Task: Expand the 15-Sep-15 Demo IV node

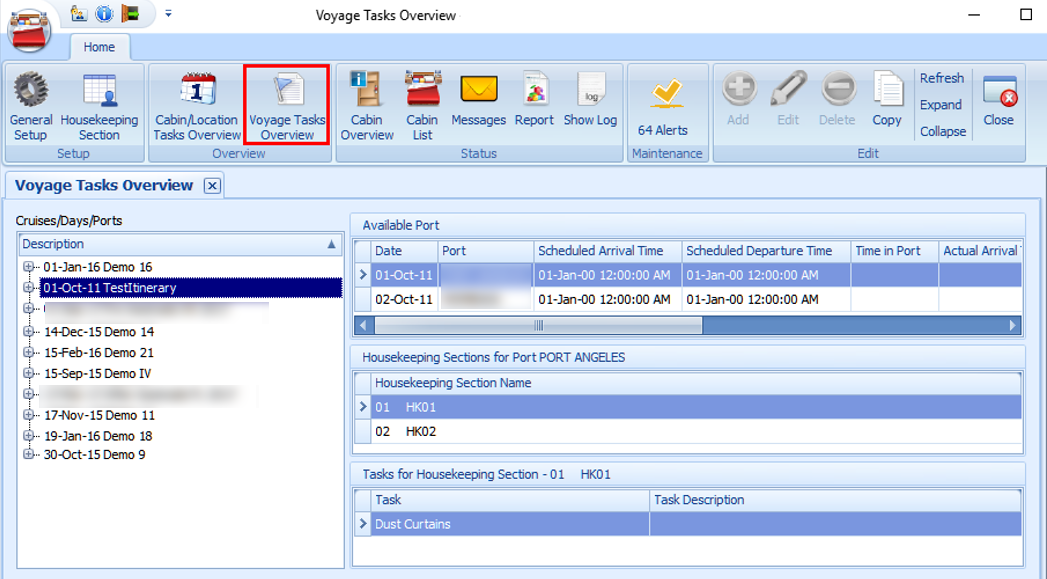Action: 28,373
